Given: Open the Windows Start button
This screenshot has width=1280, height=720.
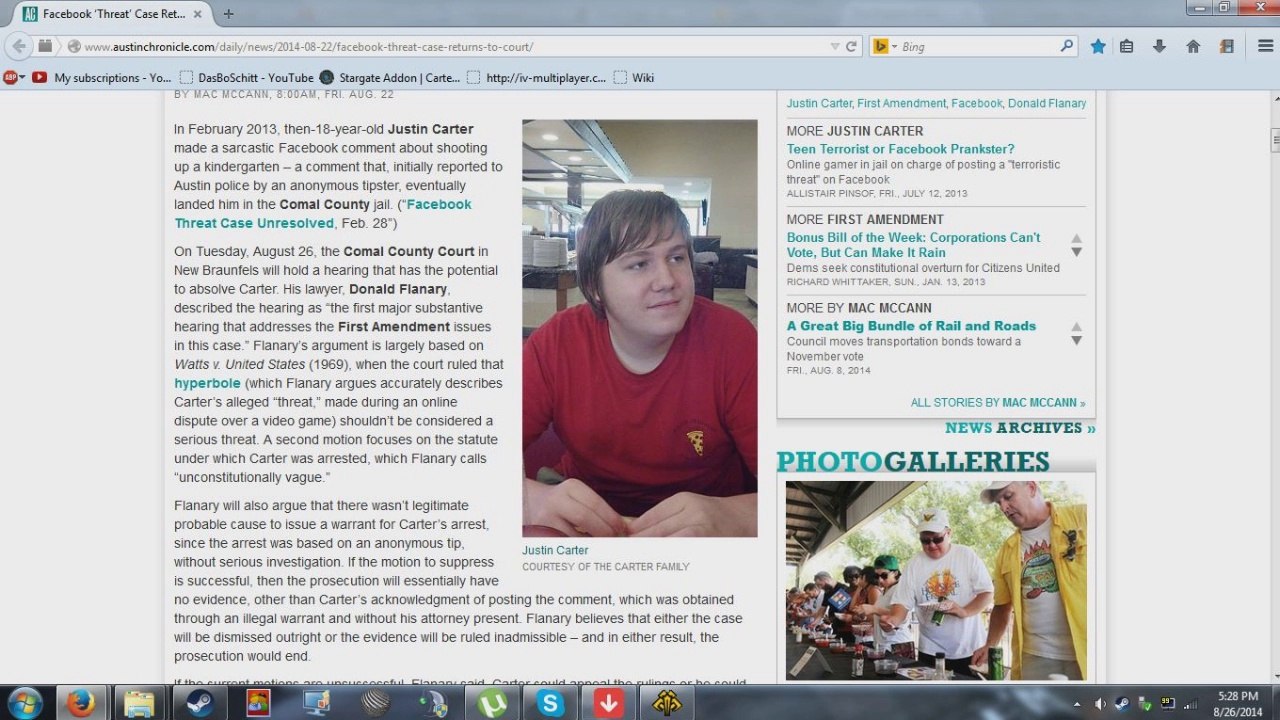Looking at the screenshot, I should point(24,703).
